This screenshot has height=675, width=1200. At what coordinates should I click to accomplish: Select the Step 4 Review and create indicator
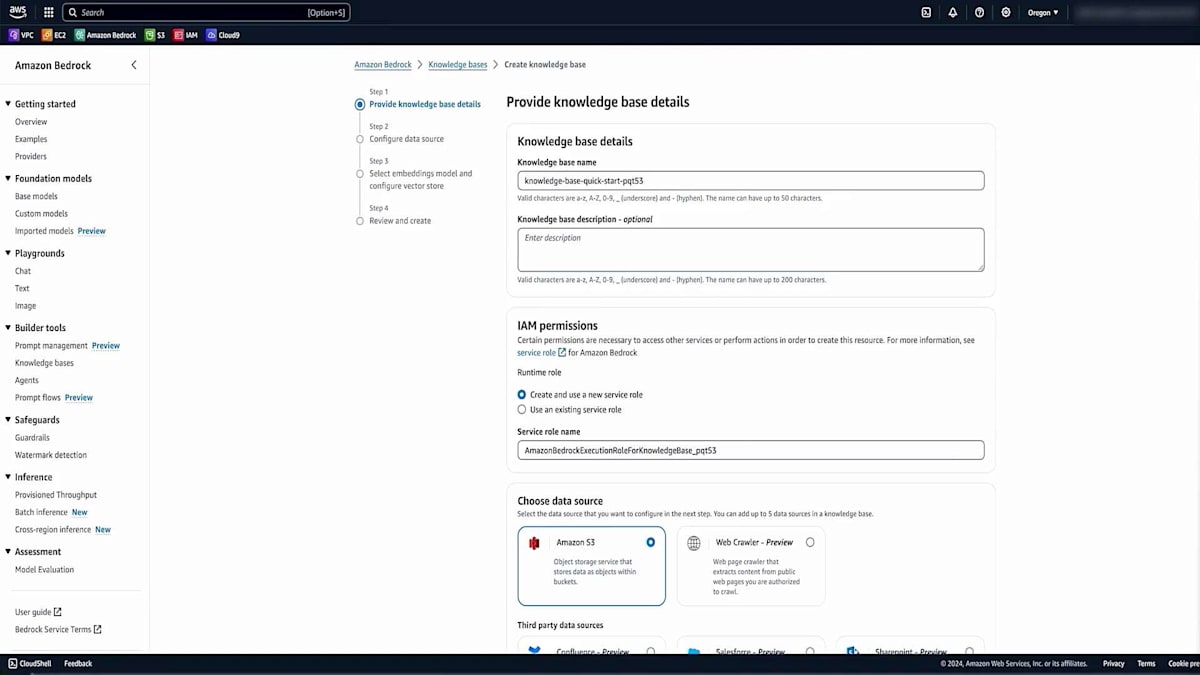pyautogui.click(x=360, y=221)
